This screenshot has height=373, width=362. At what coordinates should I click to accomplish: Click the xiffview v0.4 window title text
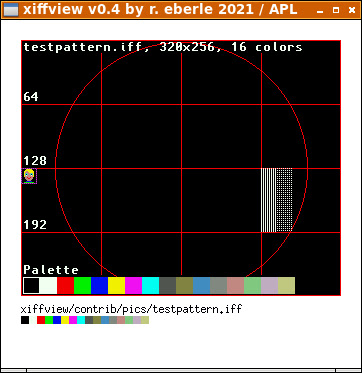160,9
